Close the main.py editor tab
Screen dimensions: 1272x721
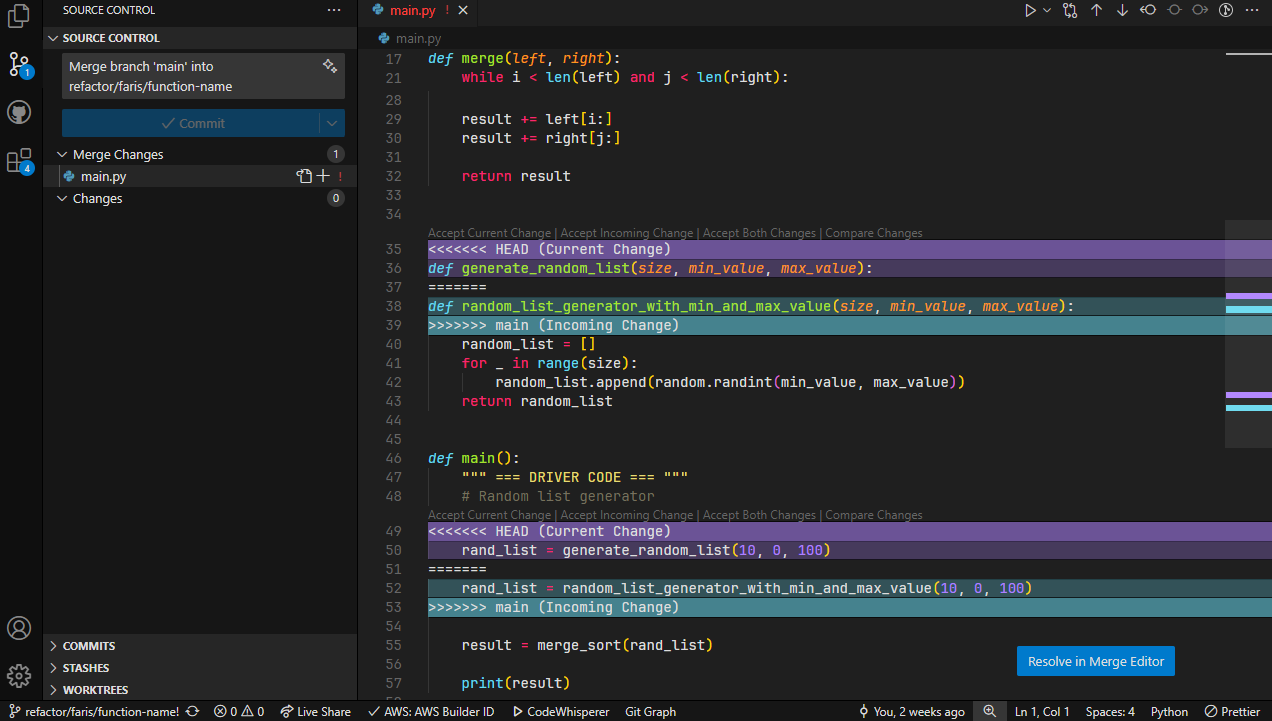pos(462,10)
